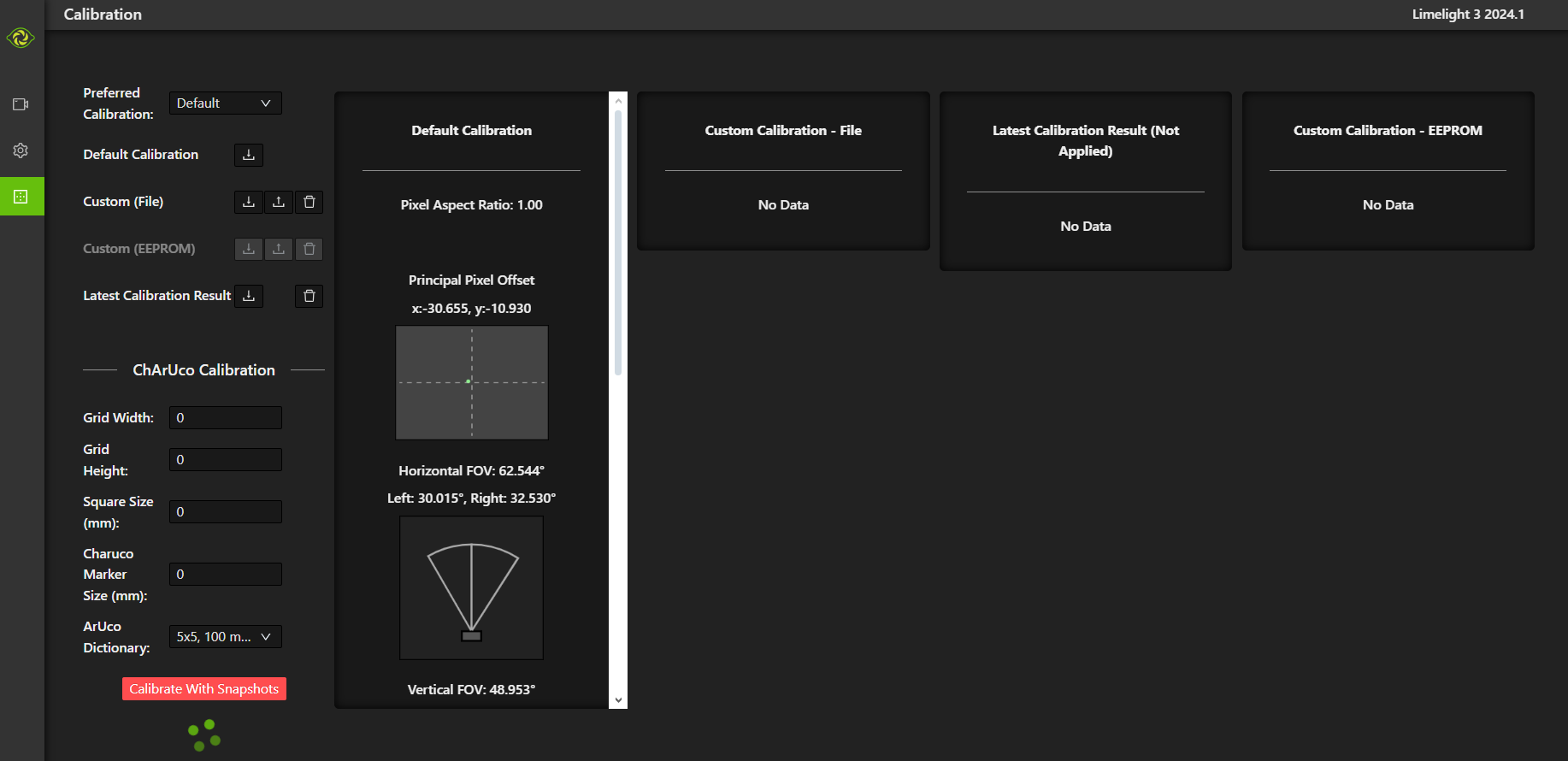Screen dimensions: 1568x761
Task: Click the scrollbar down arrow
Action: pos(618,699)
